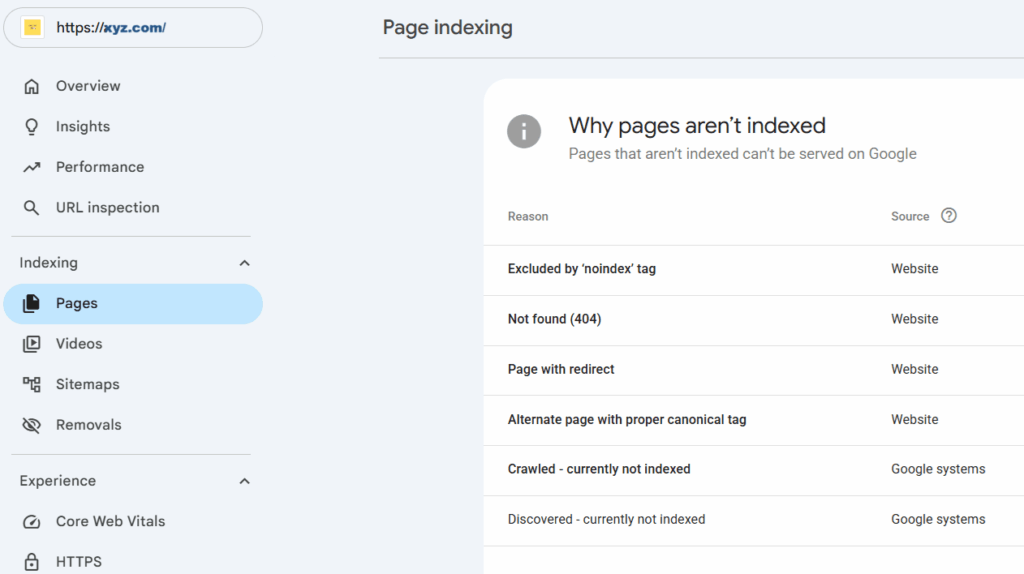Viewport: 1024px width, 574px height.
Task: Click the URL inspection magnifier icon
Action: point(31,208)
